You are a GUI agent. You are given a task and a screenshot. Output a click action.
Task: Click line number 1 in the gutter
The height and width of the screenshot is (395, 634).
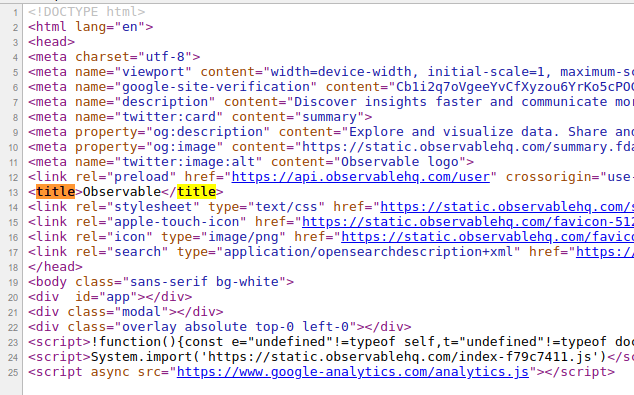coord(15,13)
